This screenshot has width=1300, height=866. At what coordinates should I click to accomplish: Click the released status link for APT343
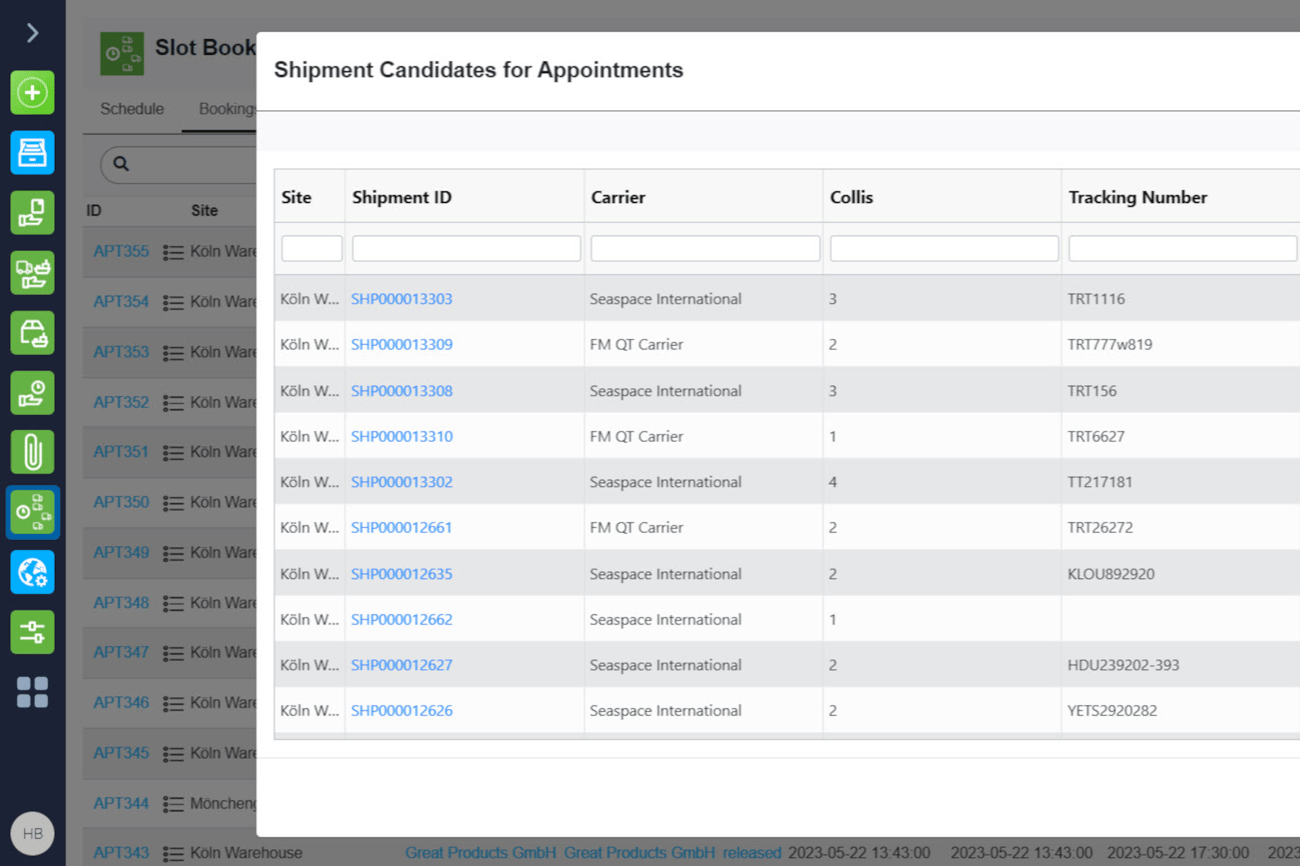coord(752,853)
